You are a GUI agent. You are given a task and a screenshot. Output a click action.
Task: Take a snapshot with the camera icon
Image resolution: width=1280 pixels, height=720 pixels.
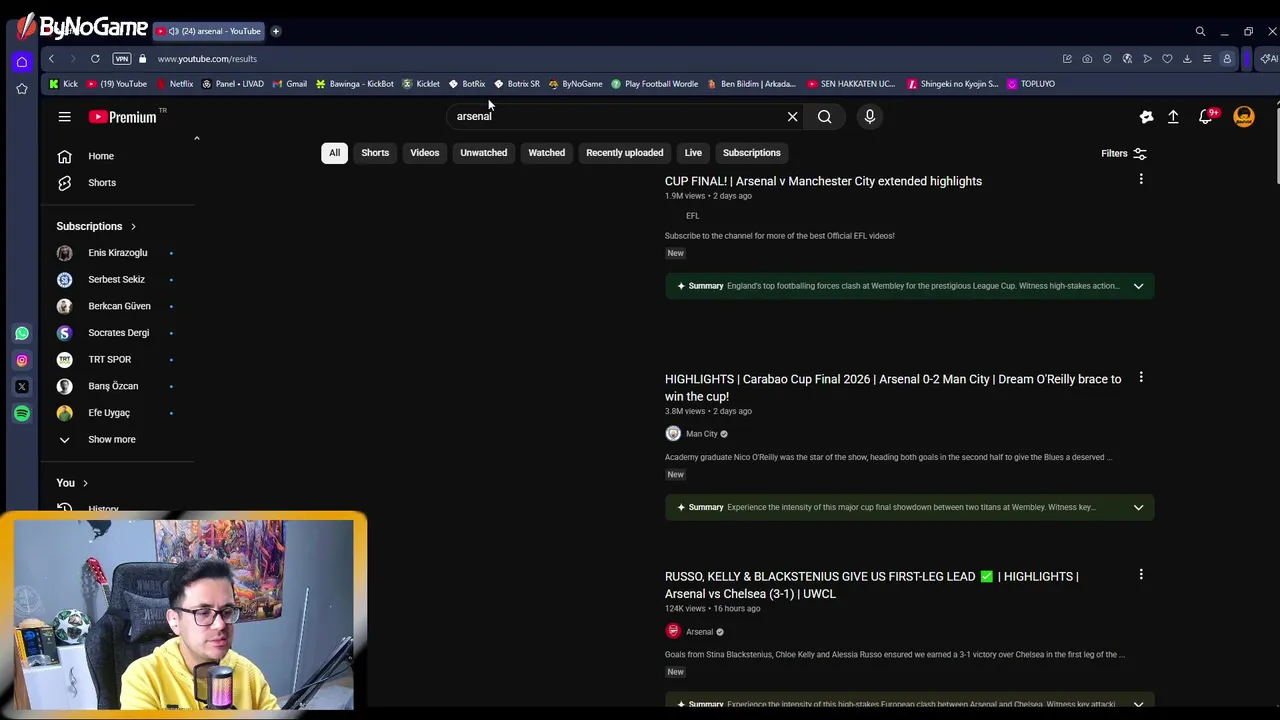[x=1087, y=59]
